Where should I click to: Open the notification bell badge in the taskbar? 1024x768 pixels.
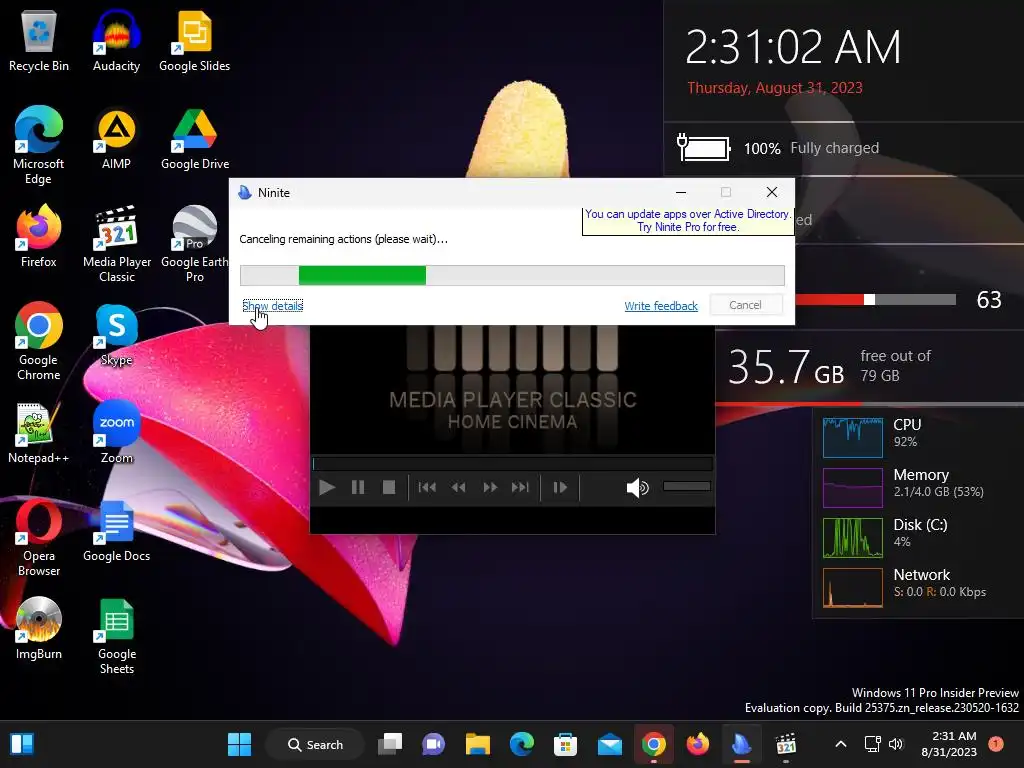click(996, 744)
